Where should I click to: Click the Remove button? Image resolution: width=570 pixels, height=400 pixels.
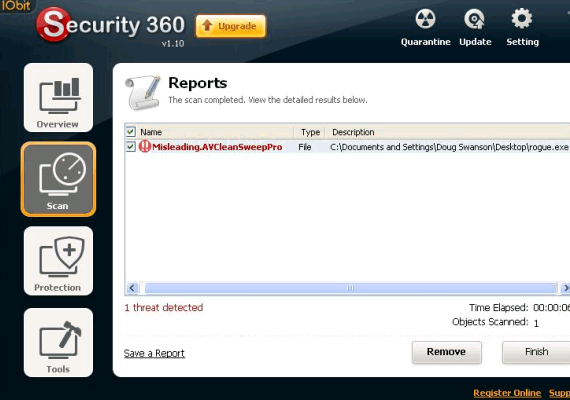(446, 352)
